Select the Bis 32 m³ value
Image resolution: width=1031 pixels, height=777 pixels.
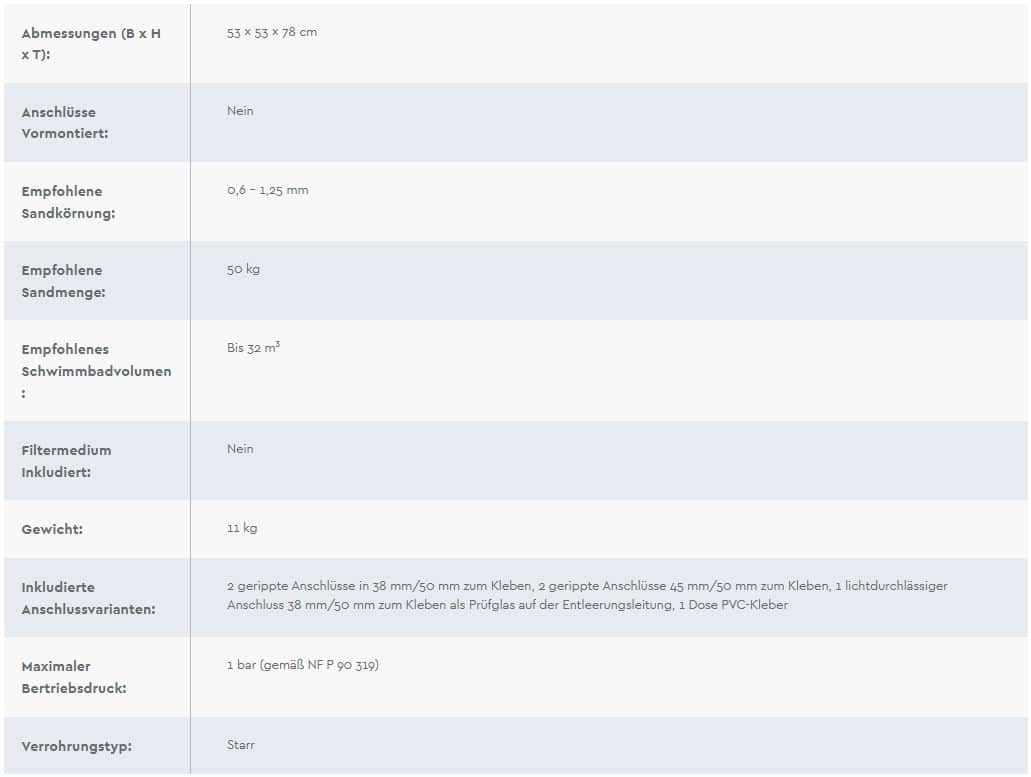253,348
